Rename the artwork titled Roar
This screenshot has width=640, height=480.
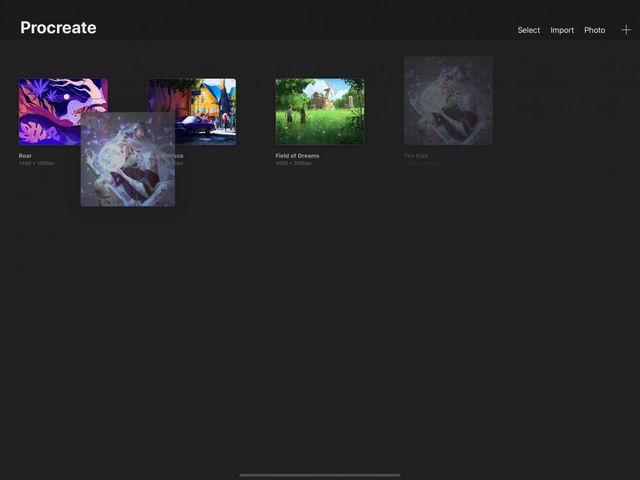pos(25,156)
